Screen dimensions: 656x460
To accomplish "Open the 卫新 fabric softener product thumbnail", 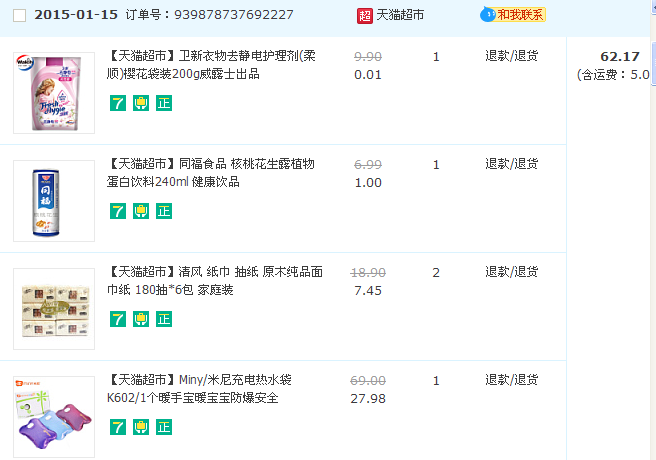I will tap(54, 93).
